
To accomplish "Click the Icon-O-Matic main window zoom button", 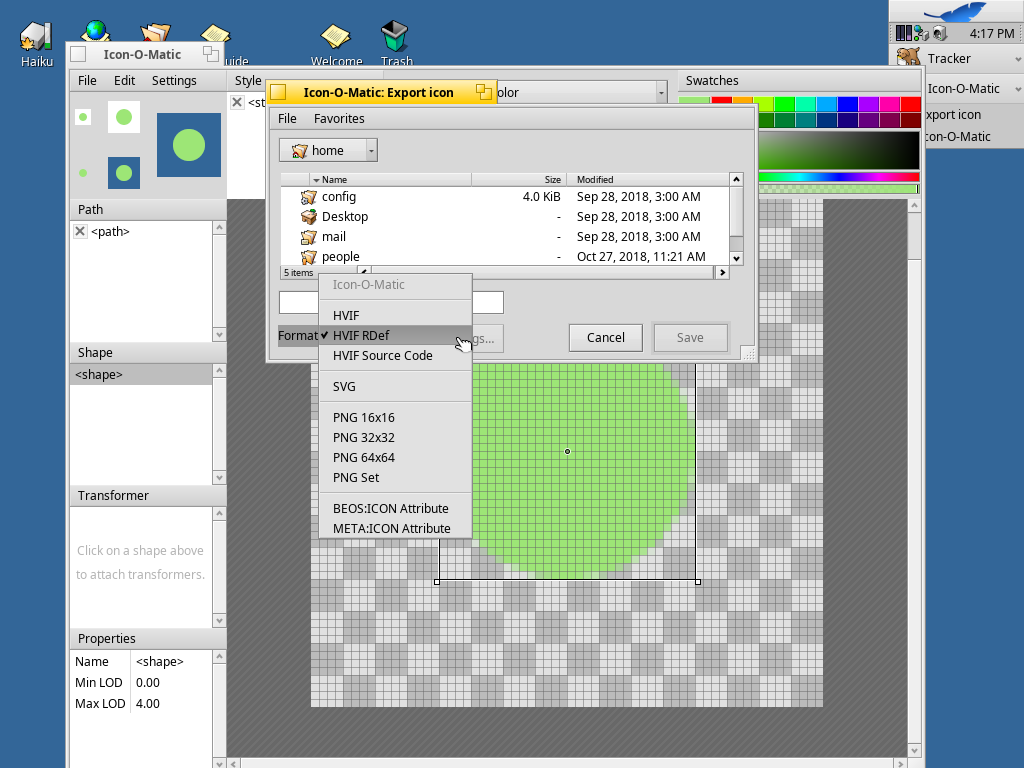I will 210,54.
